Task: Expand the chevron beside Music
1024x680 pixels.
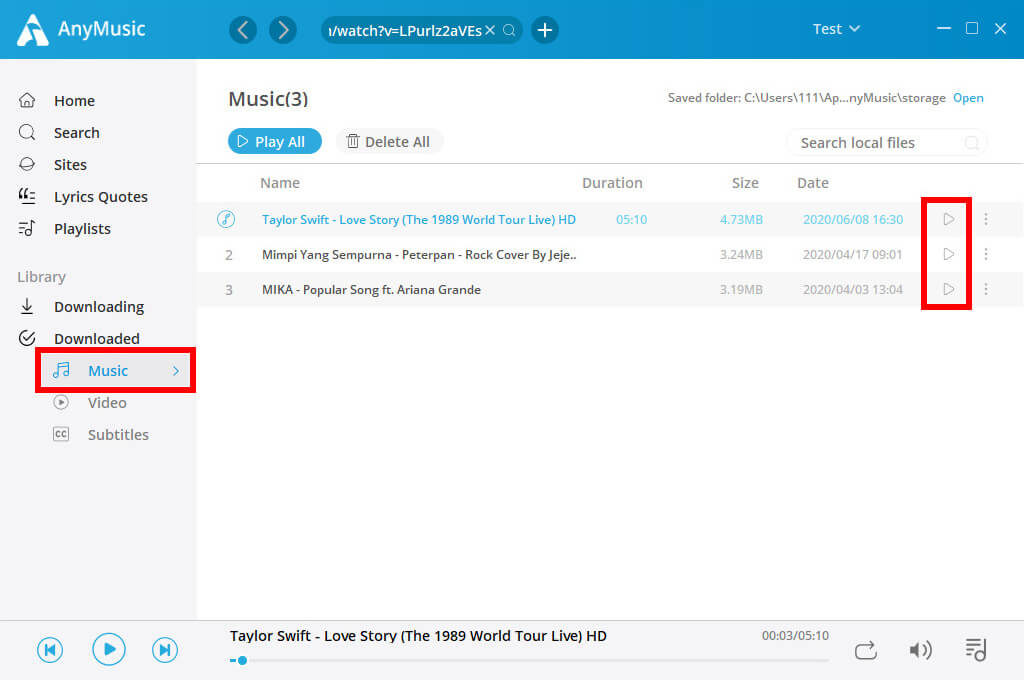Action: [176, 370]
